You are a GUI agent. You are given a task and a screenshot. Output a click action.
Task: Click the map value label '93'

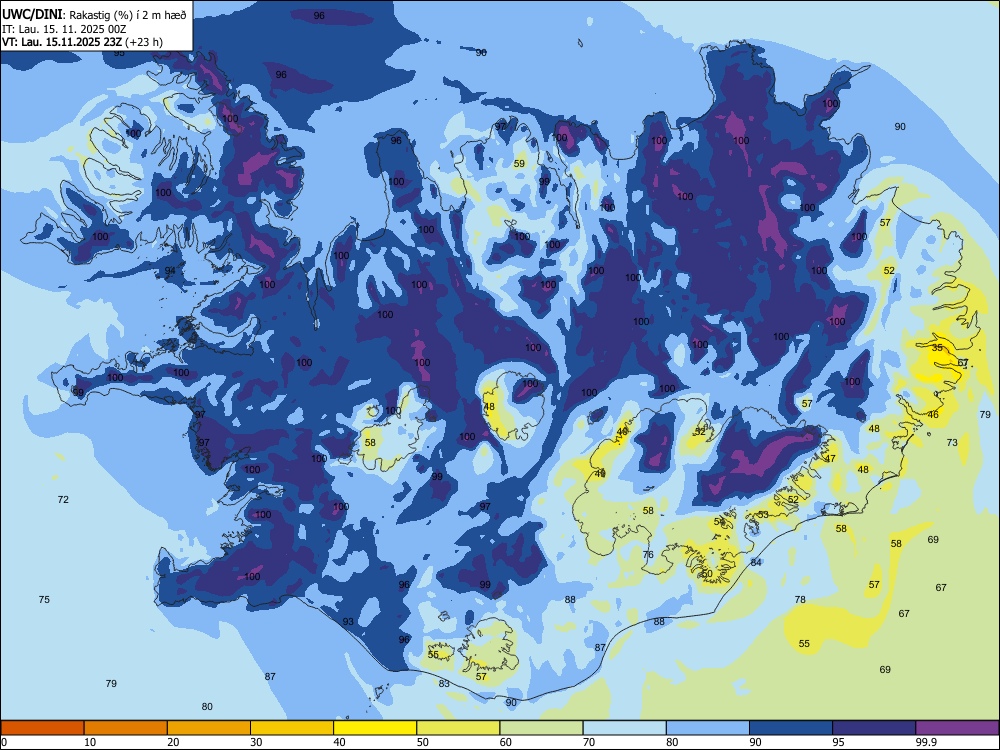click(x=348, y=622)
